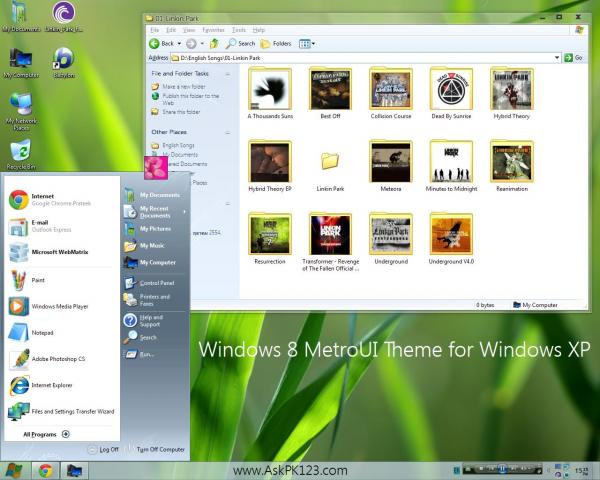600x480 pixels.
Task: Collapse Other Places panel
Action: tap(228, 133)
